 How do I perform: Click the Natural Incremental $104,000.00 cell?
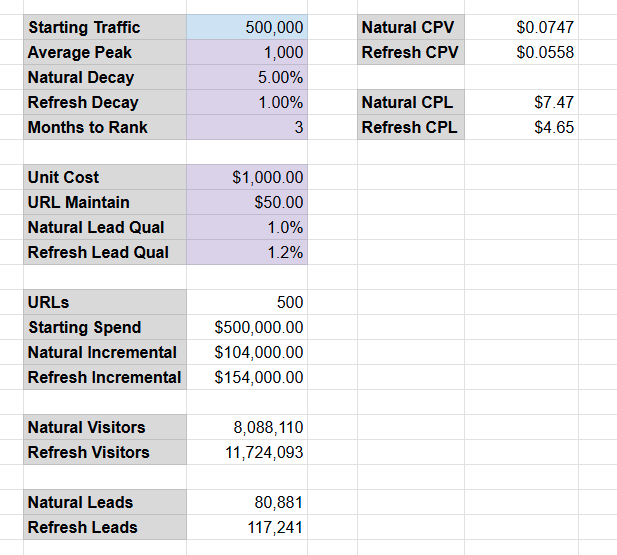click(247, 353)
